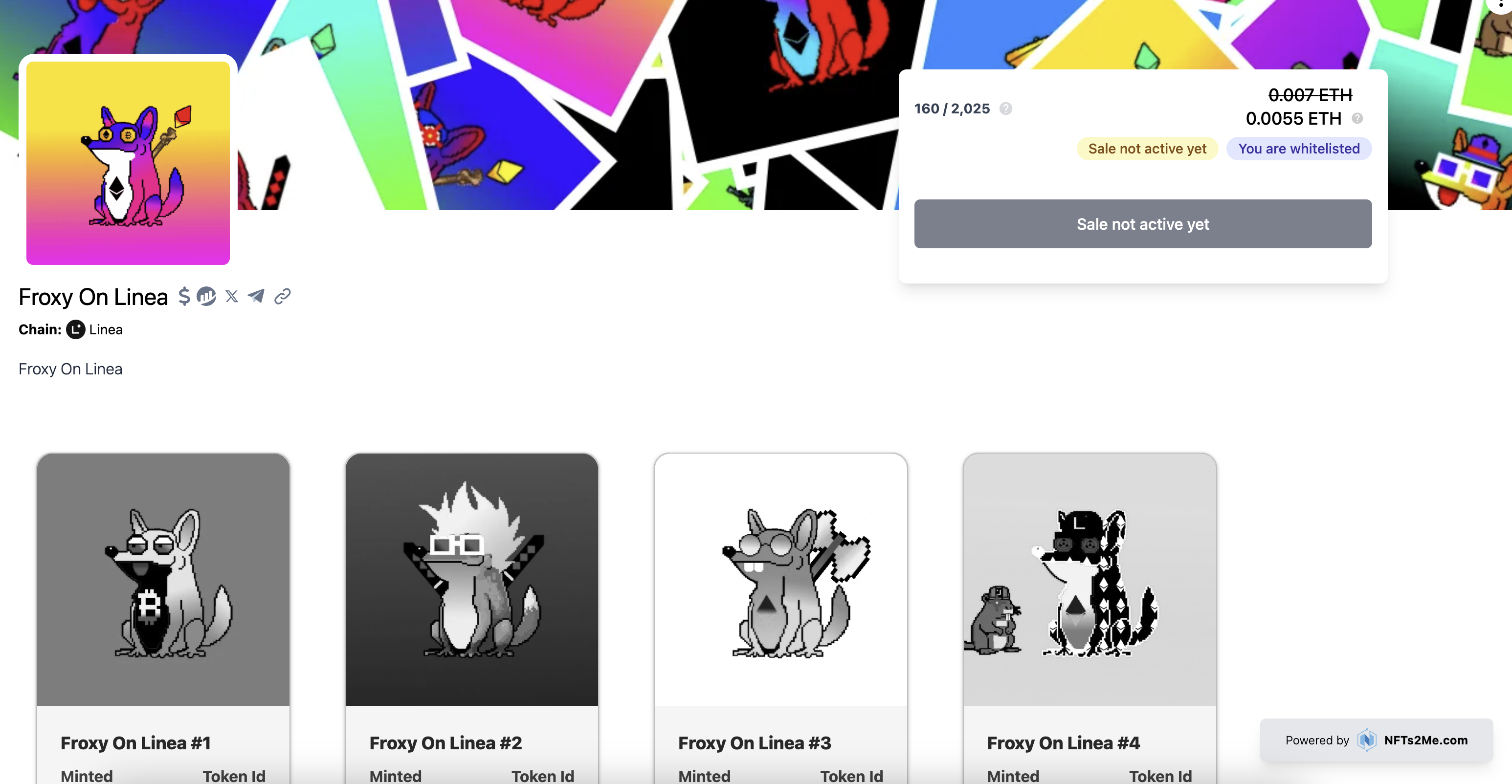Click the Sale not active yet button
The image size is (1512, 784).
coord(1143,224)
